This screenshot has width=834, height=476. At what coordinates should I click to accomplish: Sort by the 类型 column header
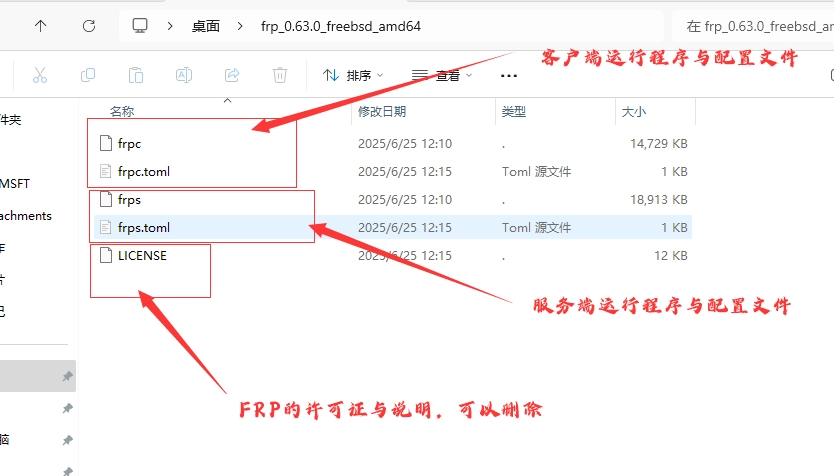tap(513, 112)
